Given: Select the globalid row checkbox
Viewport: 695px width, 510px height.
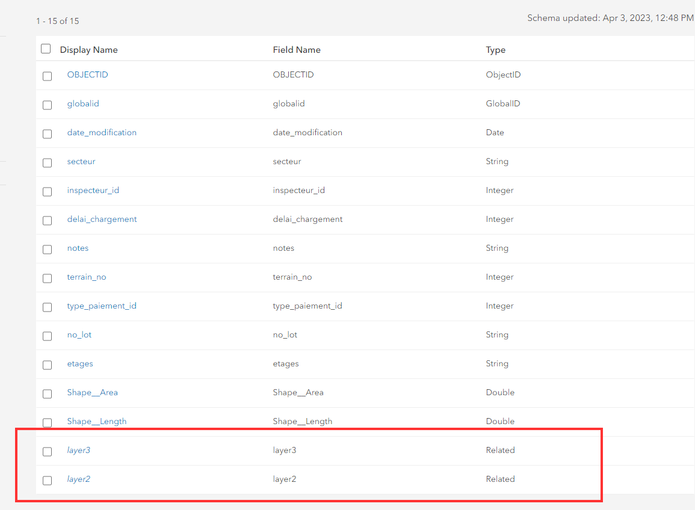Looking at the screenshot, I should [47, 105].
